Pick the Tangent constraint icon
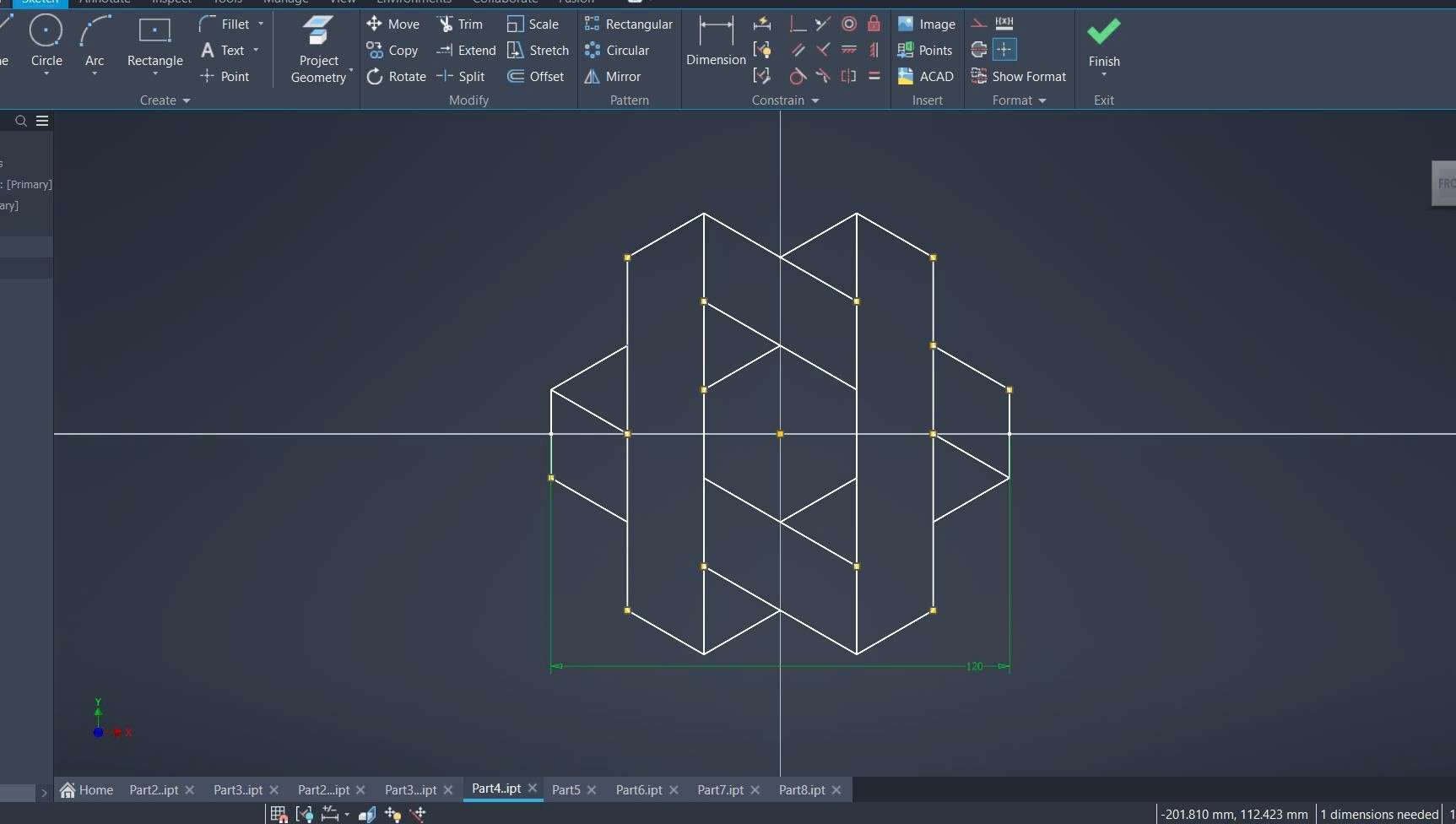This screenshot has height=824, width=1456. pyautogui.click(x=797, y=76)
